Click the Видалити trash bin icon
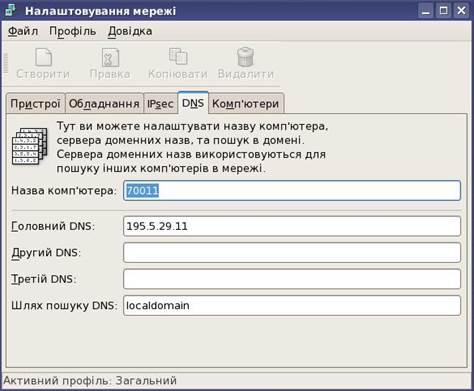 coord(246,57)
